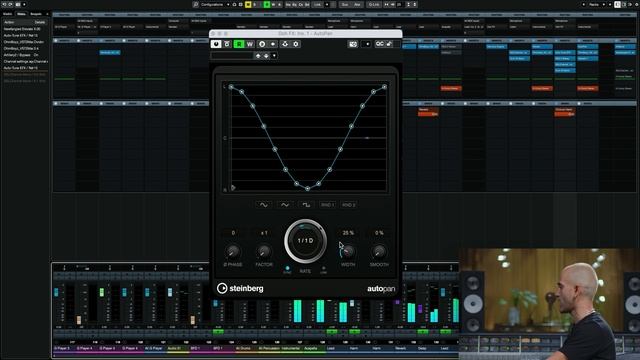
Task: Select the RND 2 waveform button
Action: [349, 205]
